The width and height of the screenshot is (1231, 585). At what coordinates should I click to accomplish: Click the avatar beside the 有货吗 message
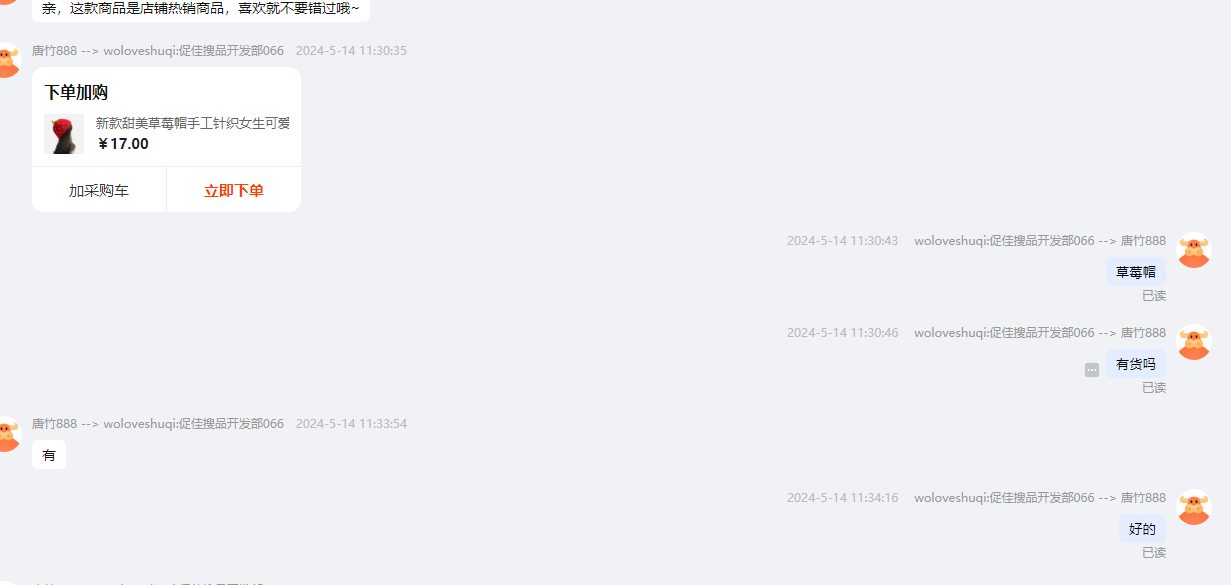(x=1194, y=342)
